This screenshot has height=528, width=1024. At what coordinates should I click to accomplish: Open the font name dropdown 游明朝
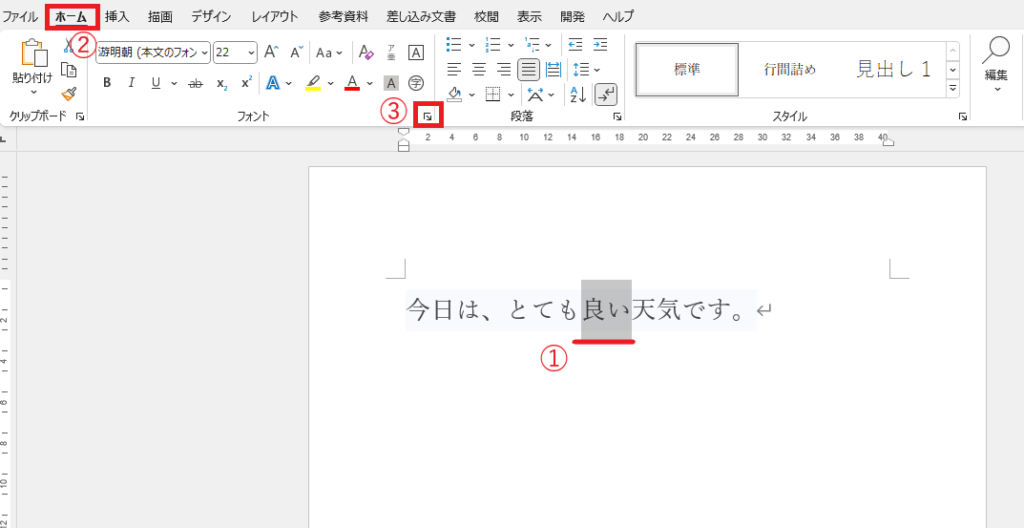[153, 53]
